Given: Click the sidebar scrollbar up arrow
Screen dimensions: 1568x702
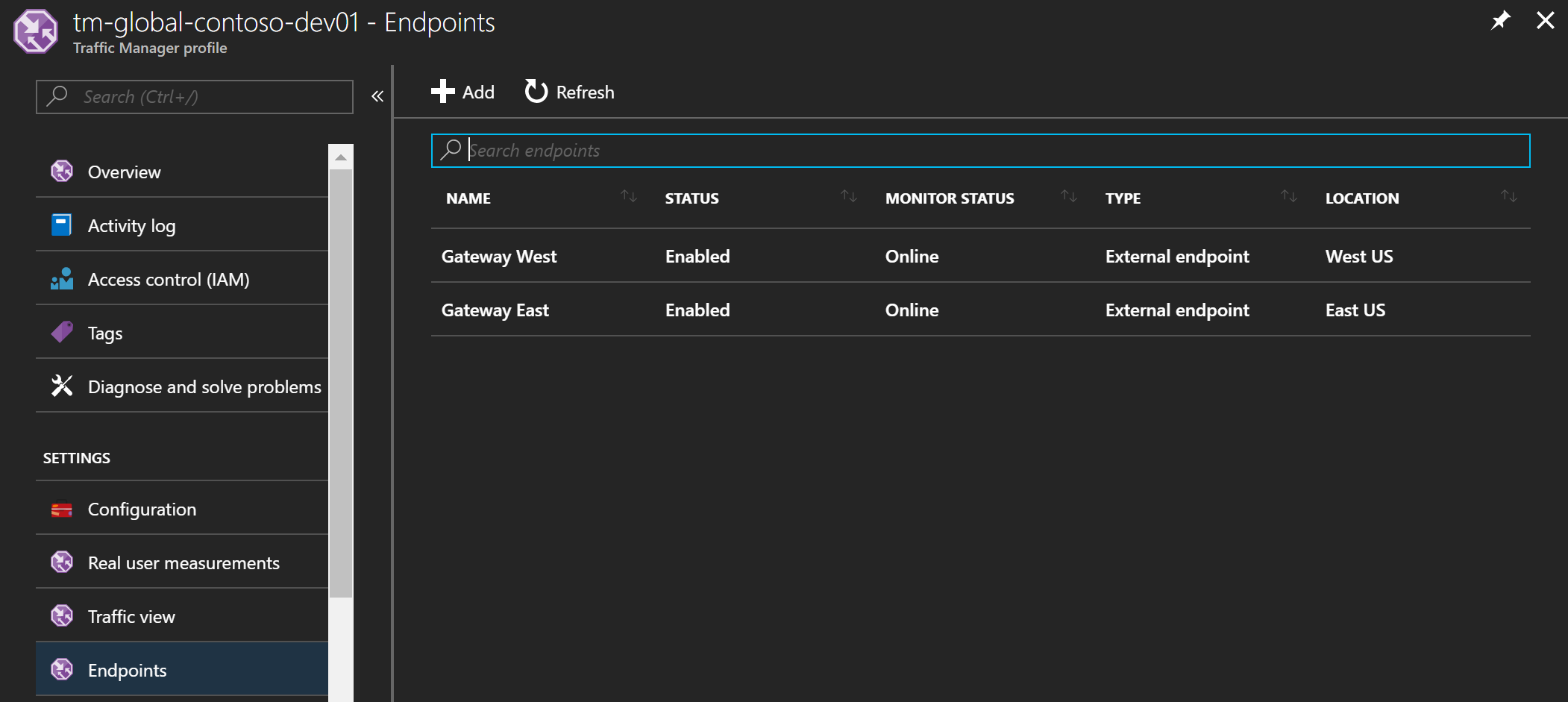Looking at the screenshot, I should 341,157.
